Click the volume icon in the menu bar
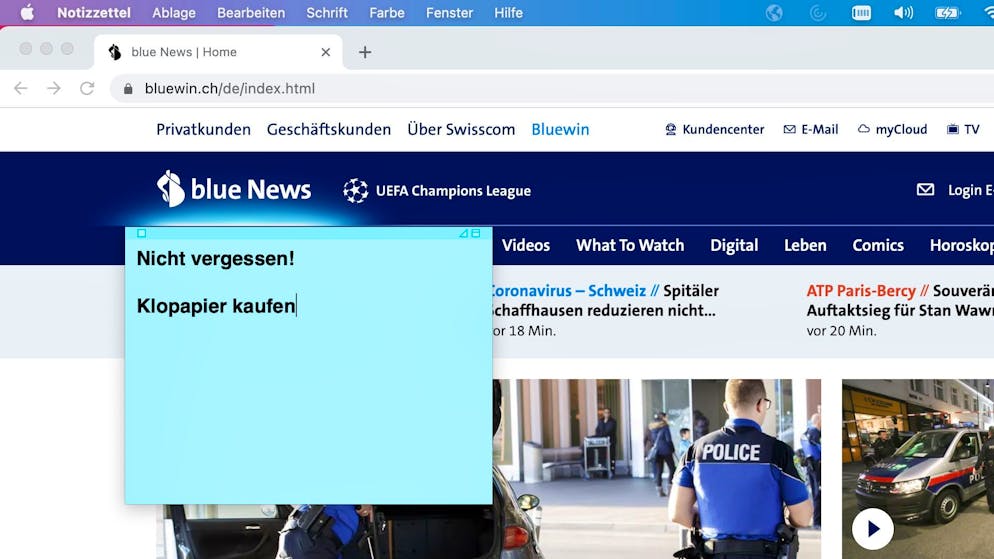This screenshot has width=994, height=559. [903, 13]
